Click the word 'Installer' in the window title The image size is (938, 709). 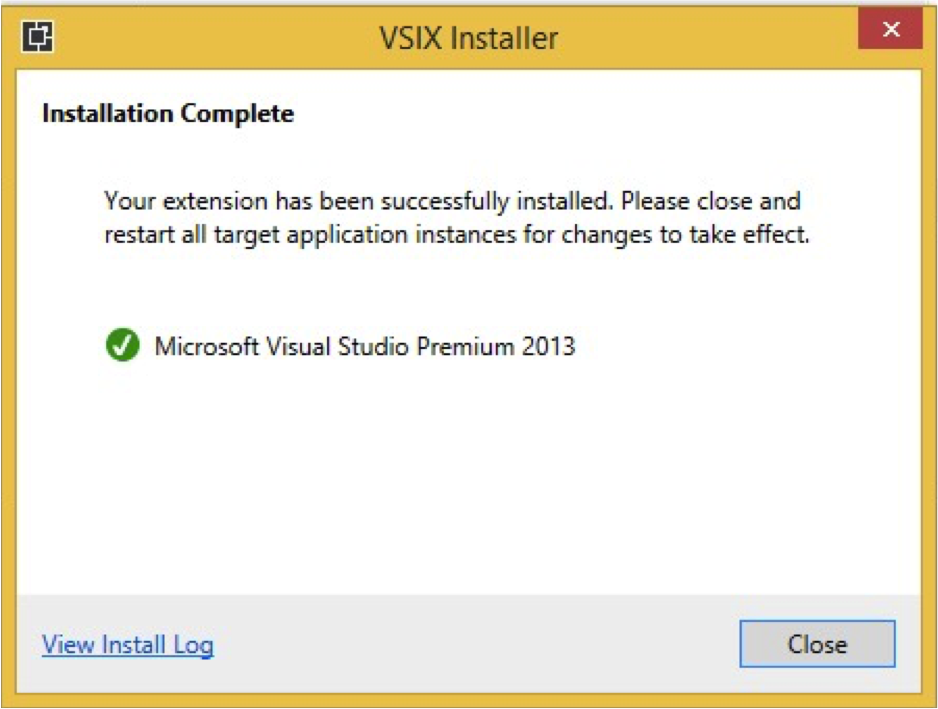[x=504, y=38]
